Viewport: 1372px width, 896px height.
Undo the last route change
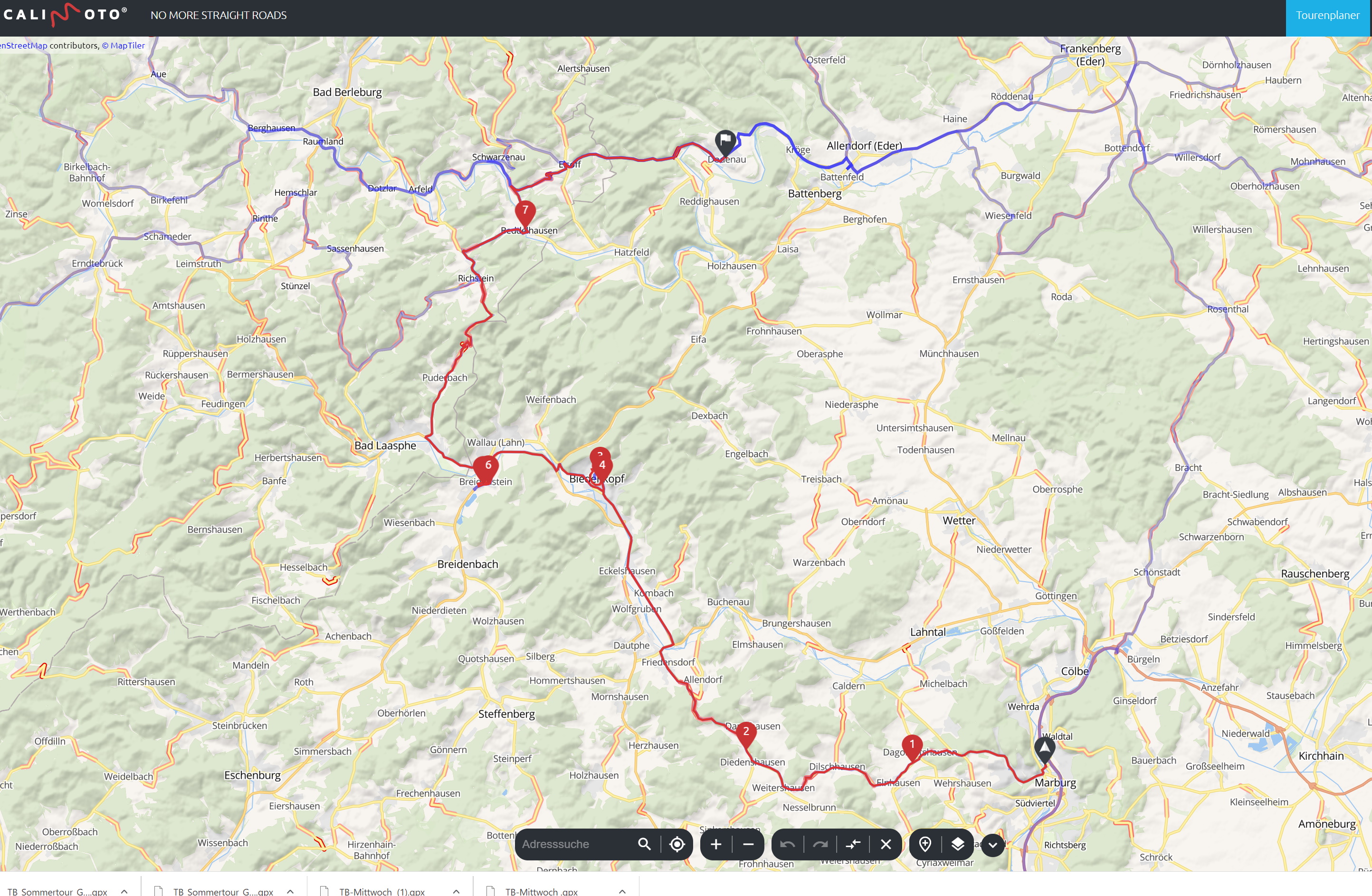pos(788,844)
